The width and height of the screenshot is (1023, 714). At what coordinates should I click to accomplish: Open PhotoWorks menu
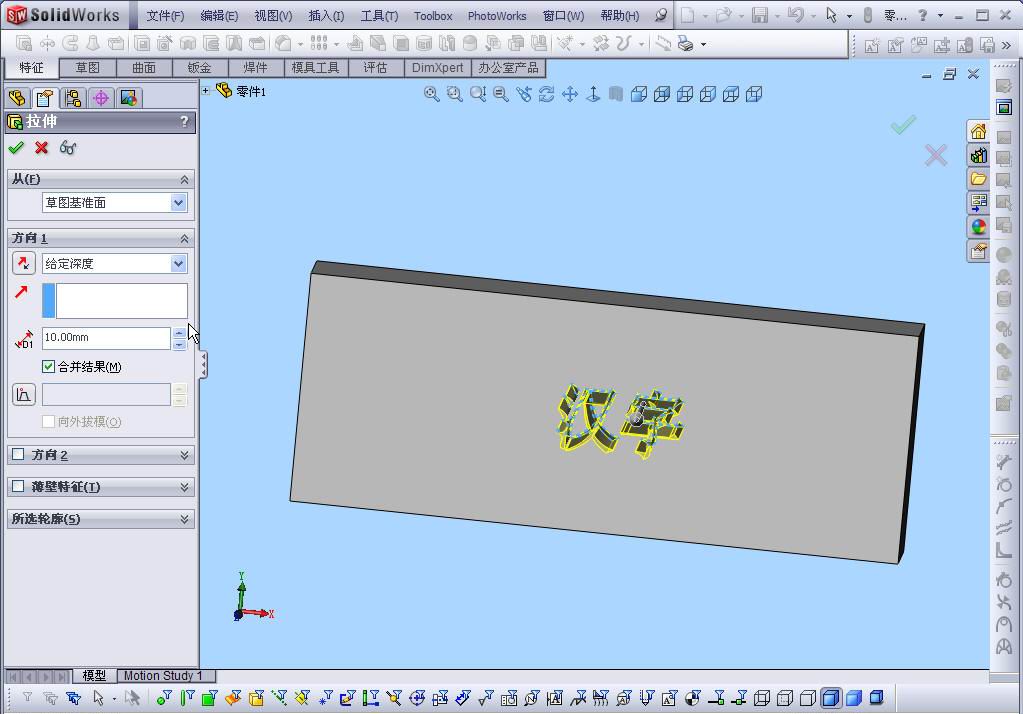click(497, 16)
